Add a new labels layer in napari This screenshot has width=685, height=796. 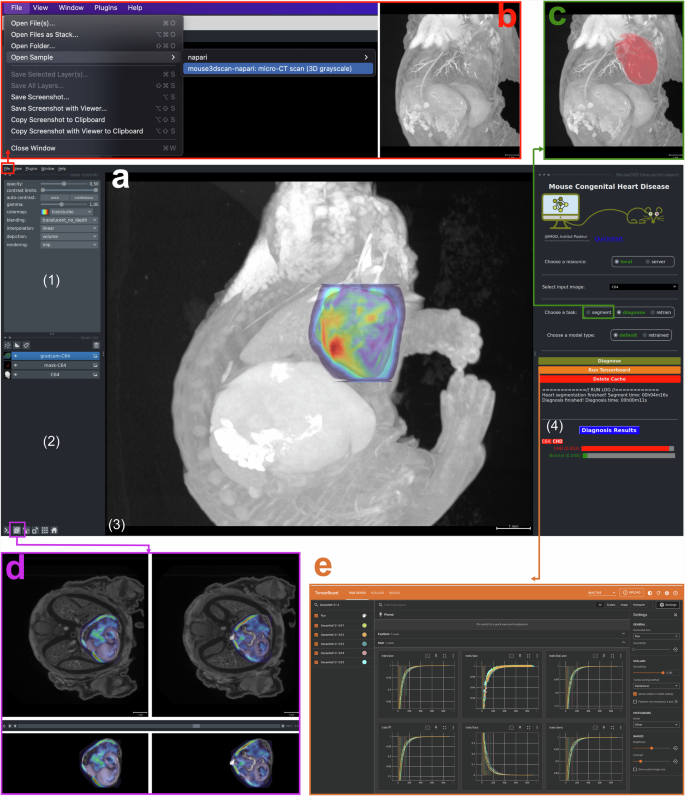click(26, 345)
